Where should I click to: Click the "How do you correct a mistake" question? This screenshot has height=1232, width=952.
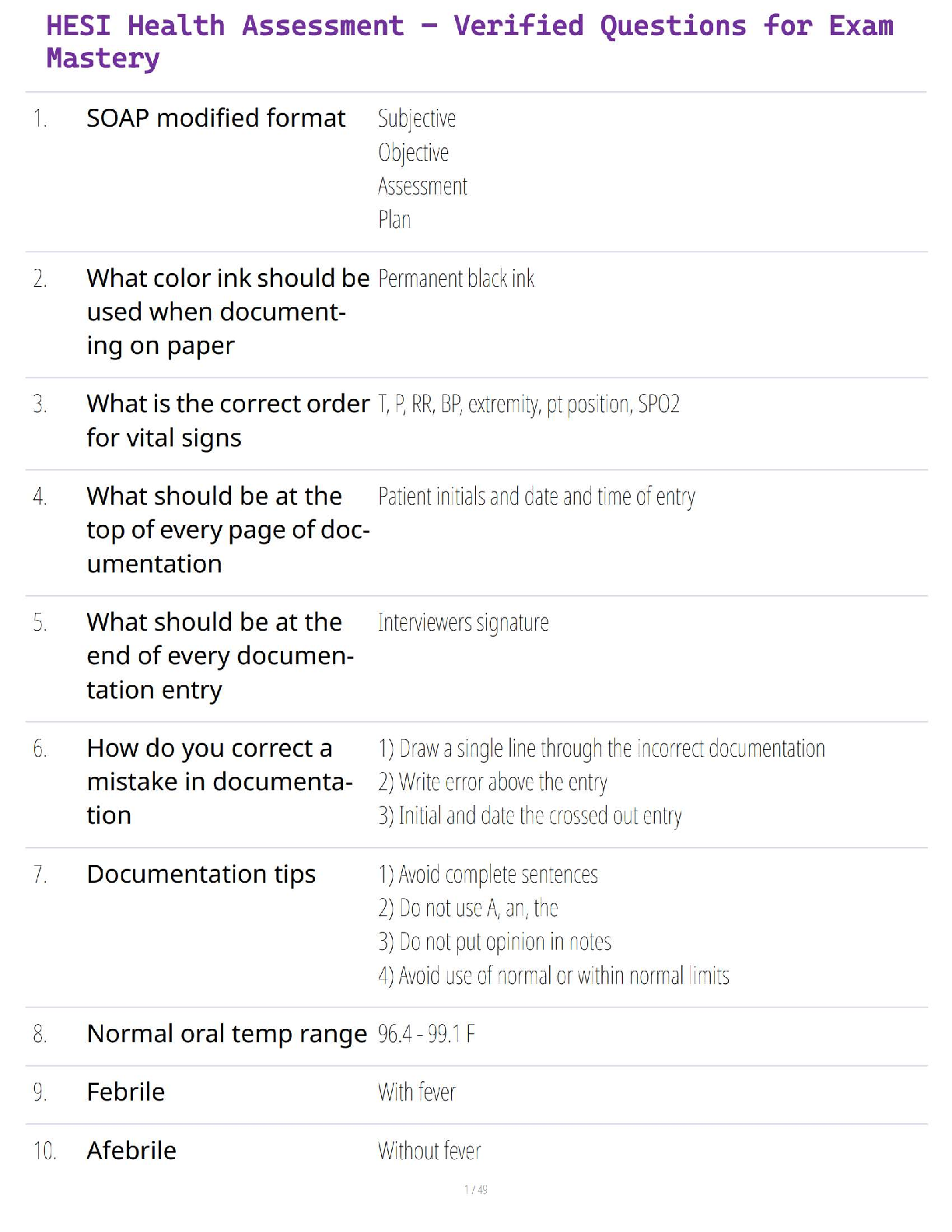coord(219,781)
